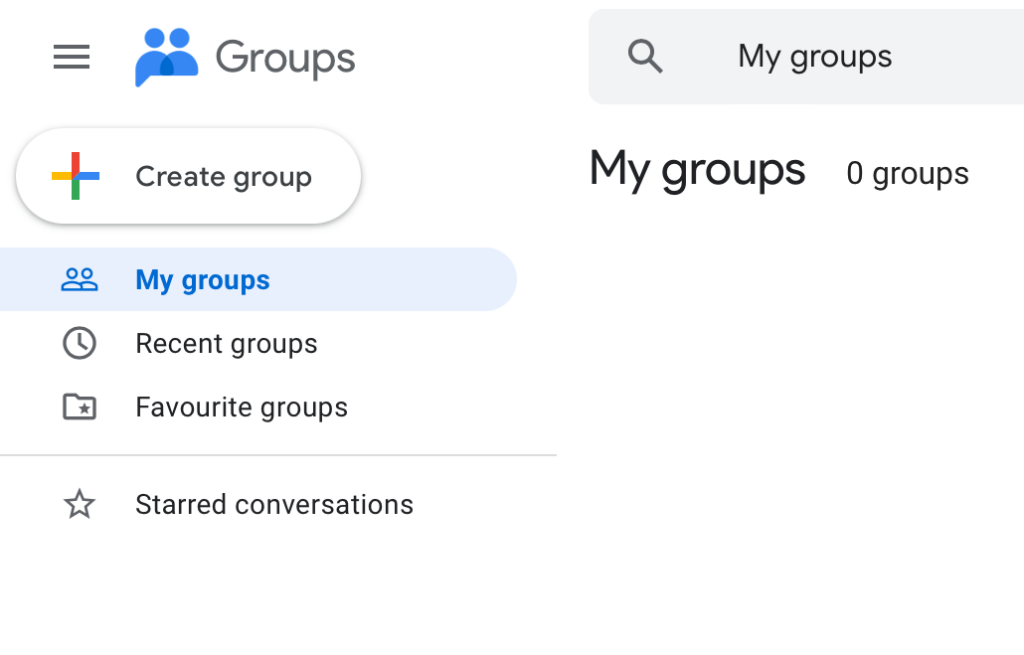The image size is (1024, 655).
Task: Highlight the My groups label in the sidebar
Action: coord(202,279)
